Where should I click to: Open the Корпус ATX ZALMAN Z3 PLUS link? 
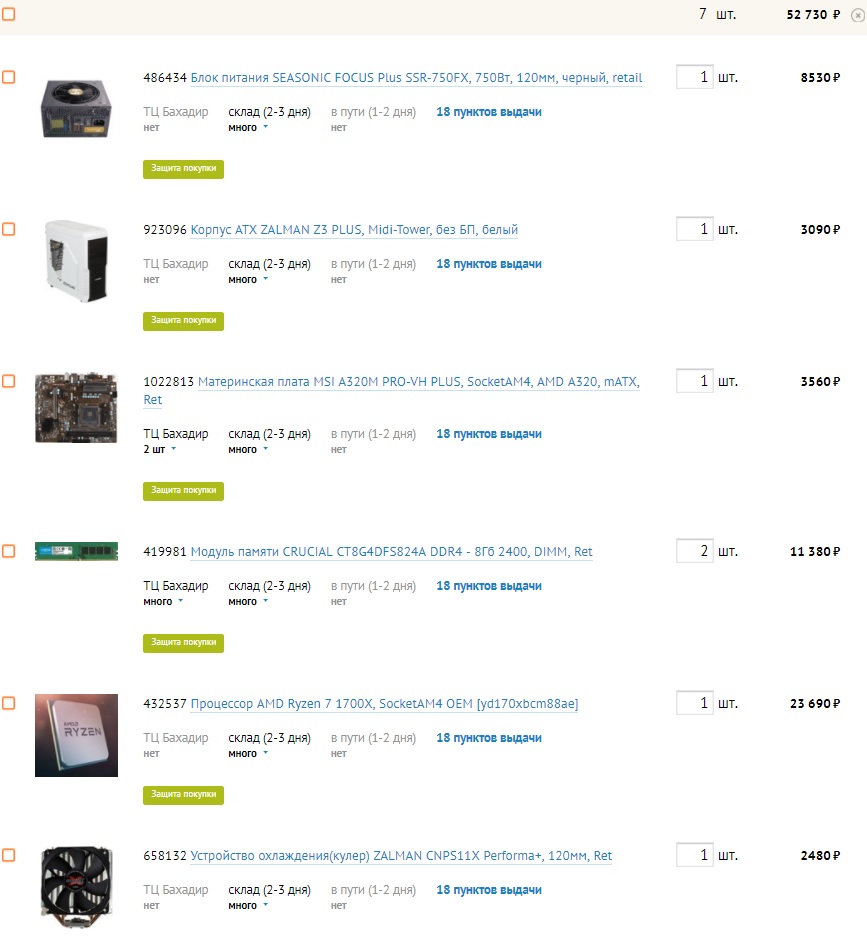click(x=354, y=230)
